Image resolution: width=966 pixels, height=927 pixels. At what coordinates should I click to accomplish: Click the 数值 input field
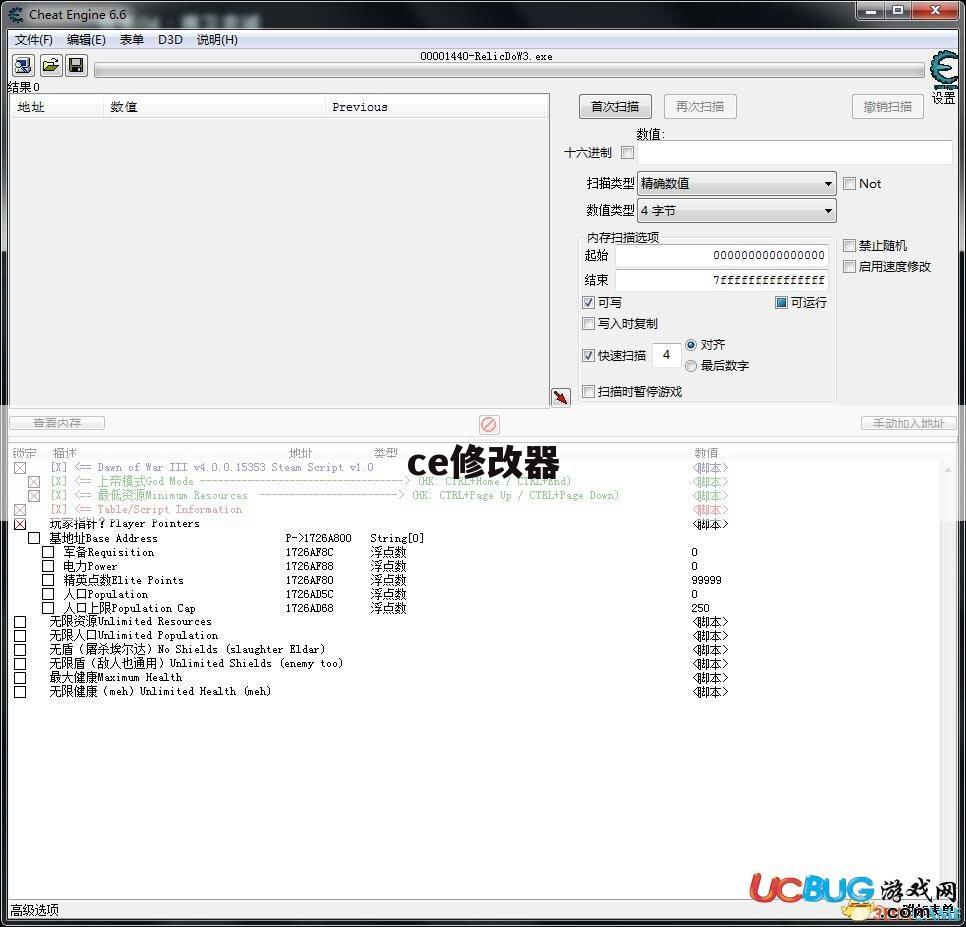795,152
